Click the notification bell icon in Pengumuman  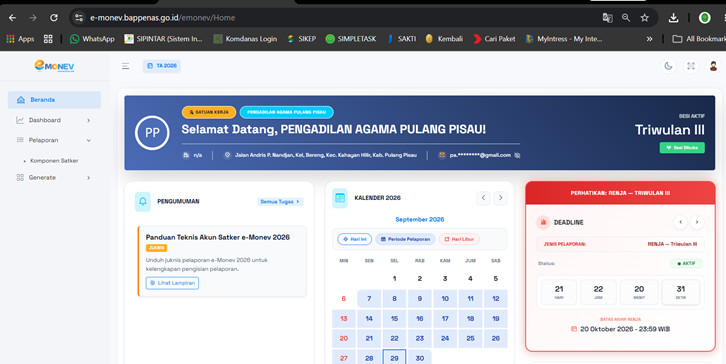pyautogui.click(x=143, y=201)
